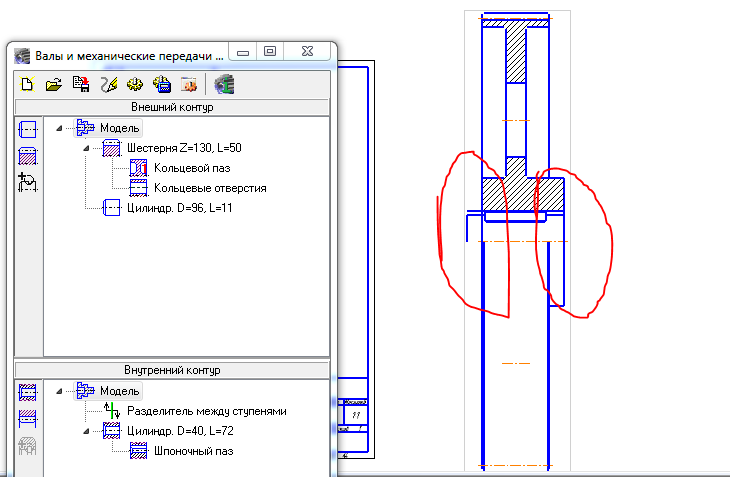Click the Внешний контур panel header
The image size is (730, 477).
click(x=172, y=107)
